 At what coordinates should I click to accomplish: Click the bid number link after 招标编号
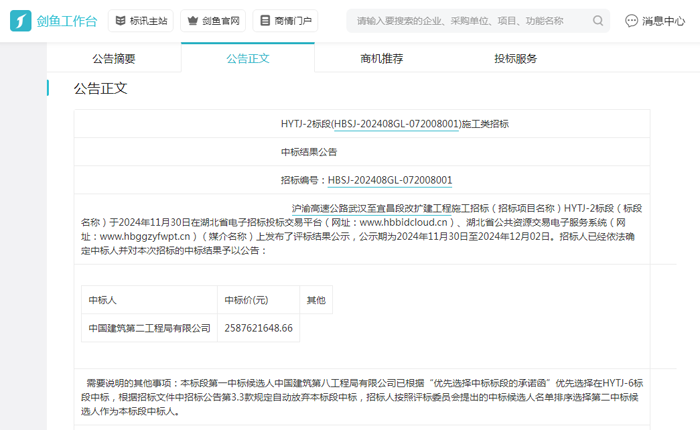click(390, 180)
